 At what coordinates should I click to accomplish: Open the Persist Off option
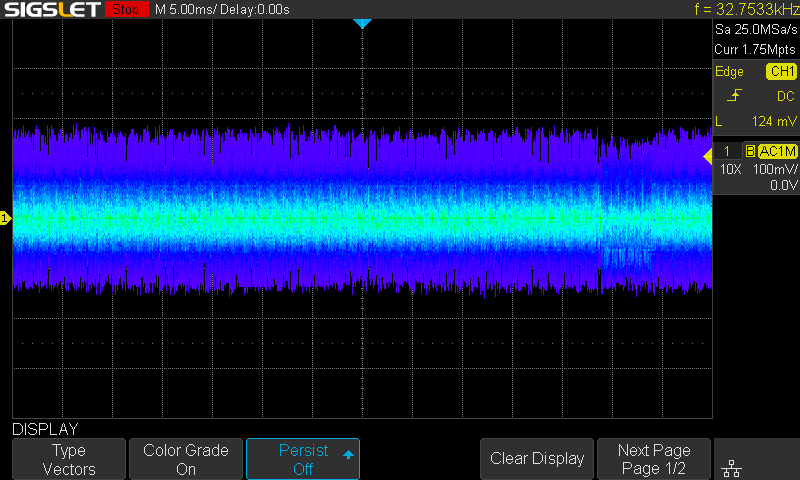click(x=303, y=459)
